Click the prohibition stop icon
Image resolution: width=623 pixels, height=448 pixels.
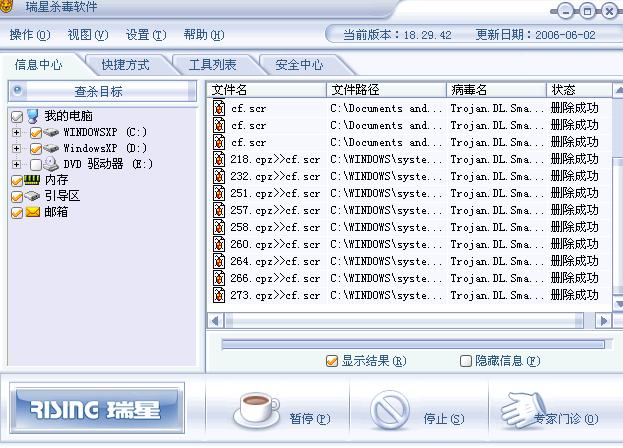click(390, 410)
